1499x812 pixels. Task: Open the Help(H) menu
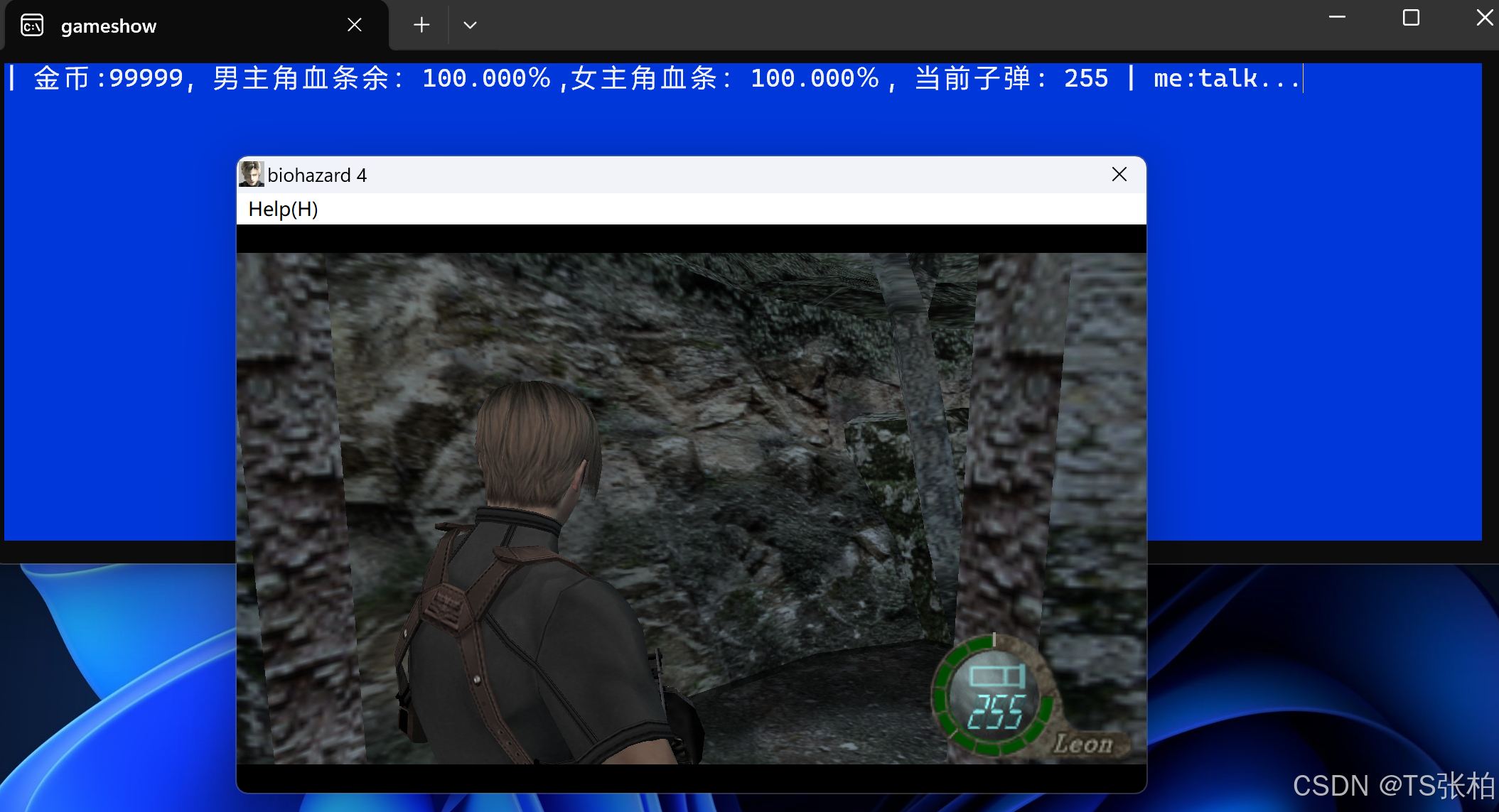[x=283, y=210]
